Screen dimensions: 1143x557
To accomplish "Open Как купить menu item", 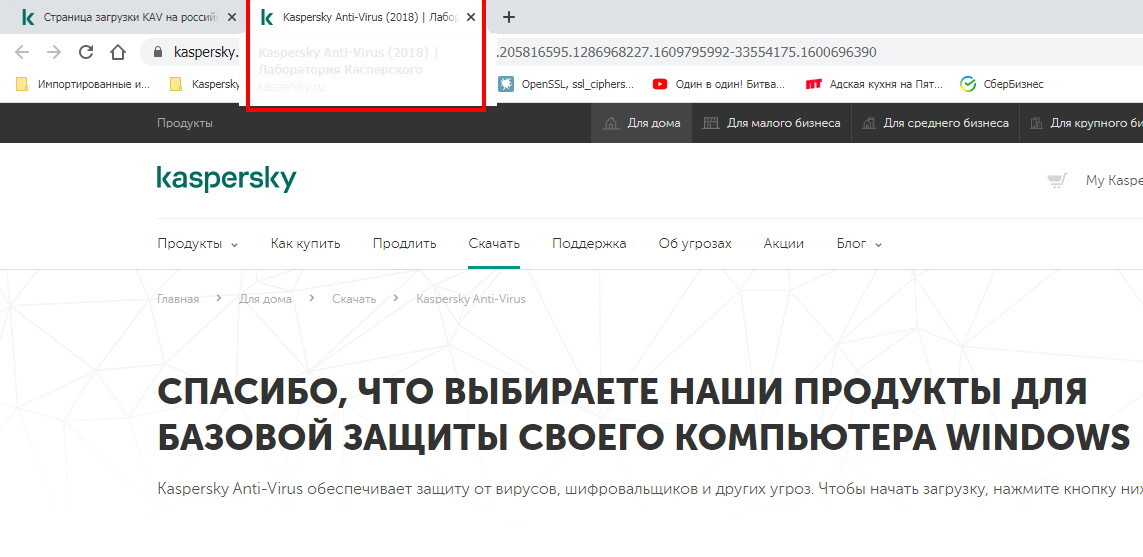I will [x=305, y=244].
